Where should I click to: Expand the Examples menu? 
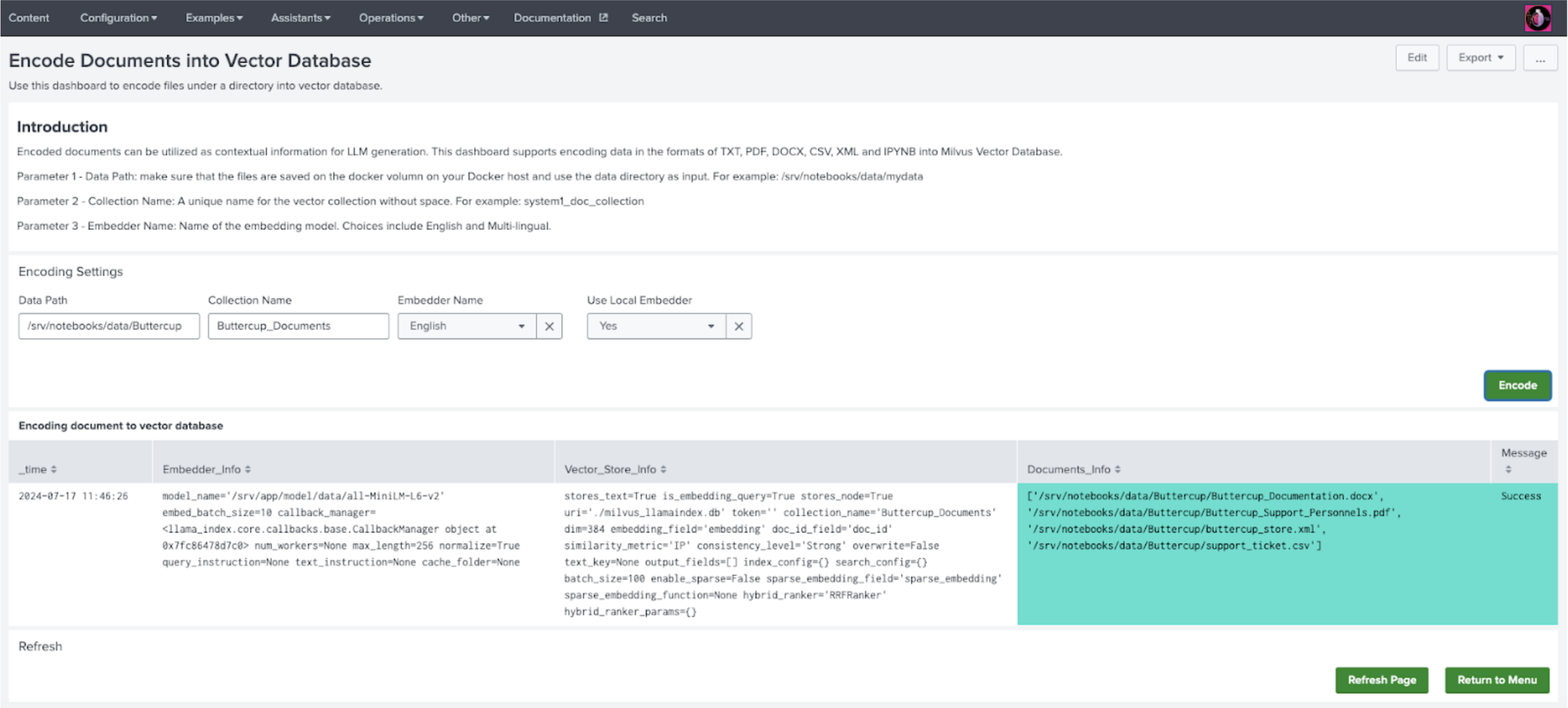[214, 17]
